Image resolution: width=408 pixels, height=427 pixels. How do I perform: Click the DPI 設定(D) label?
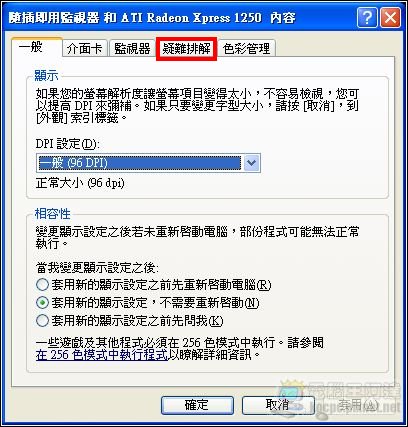point(68,144)
